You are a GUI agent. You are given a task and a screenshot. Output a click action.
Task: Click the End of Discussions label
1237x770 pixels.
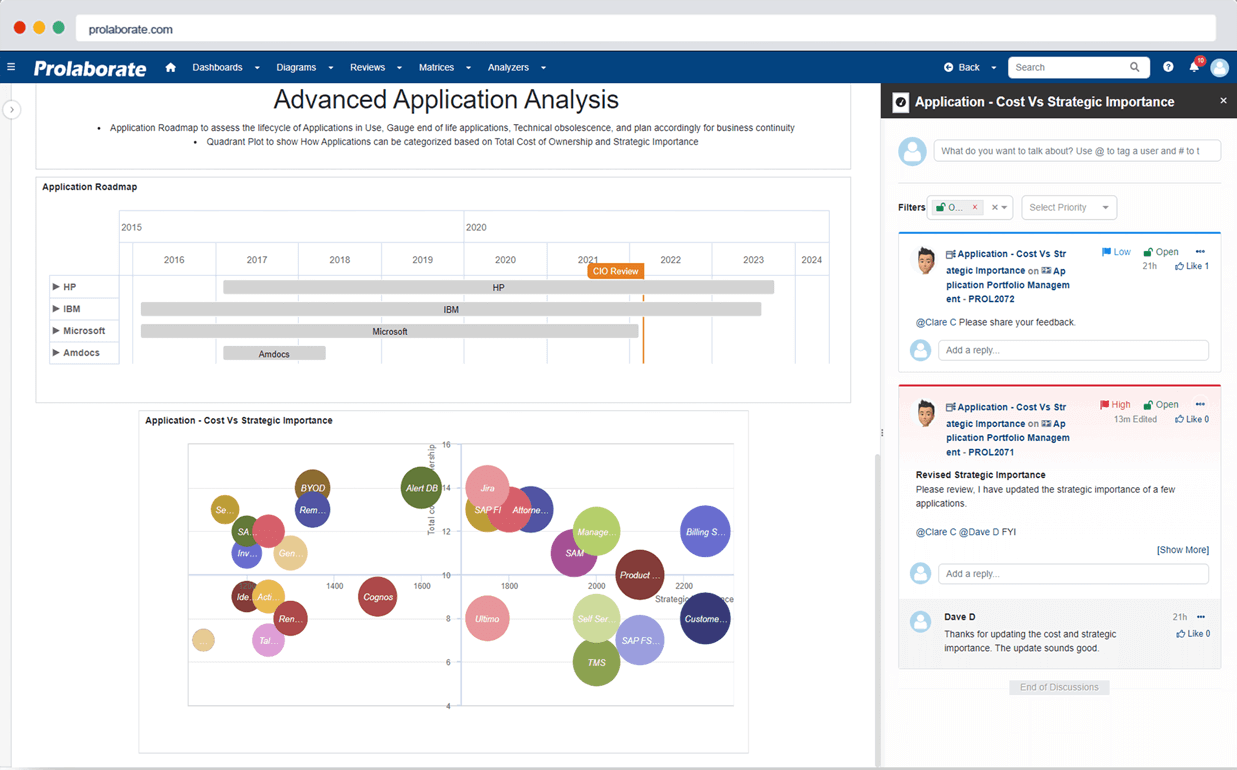1059,687
